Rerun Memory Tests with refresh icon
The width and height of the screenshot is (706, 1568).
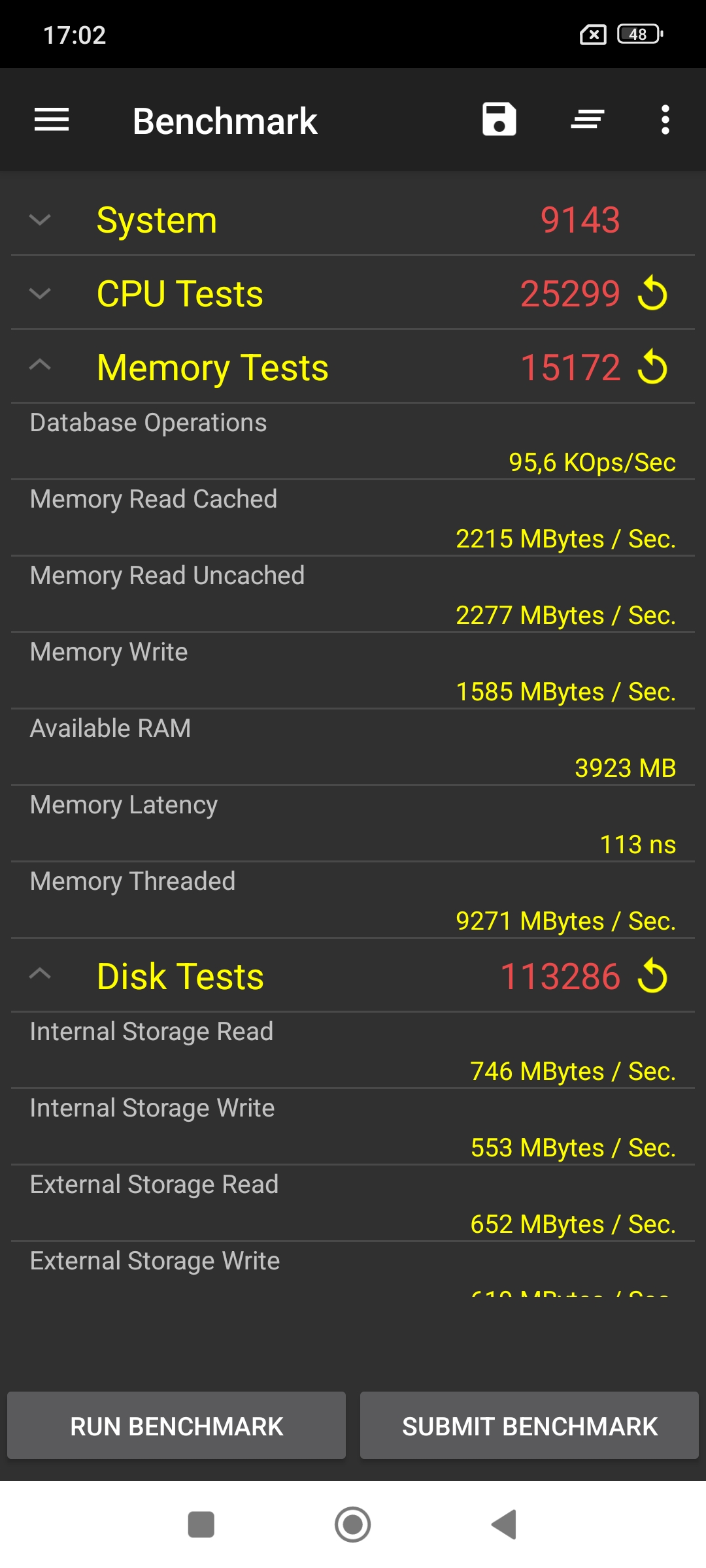click(x=652, y=367)
